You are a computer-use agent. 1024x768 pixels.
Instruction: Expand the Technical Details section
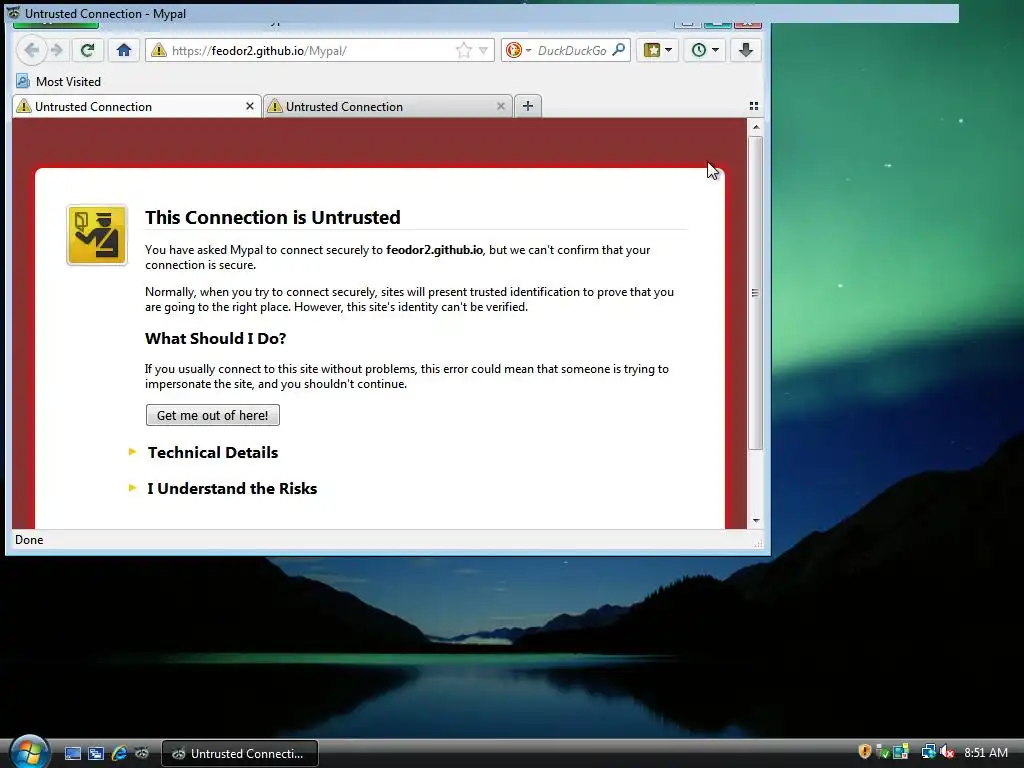click(212, 453)
